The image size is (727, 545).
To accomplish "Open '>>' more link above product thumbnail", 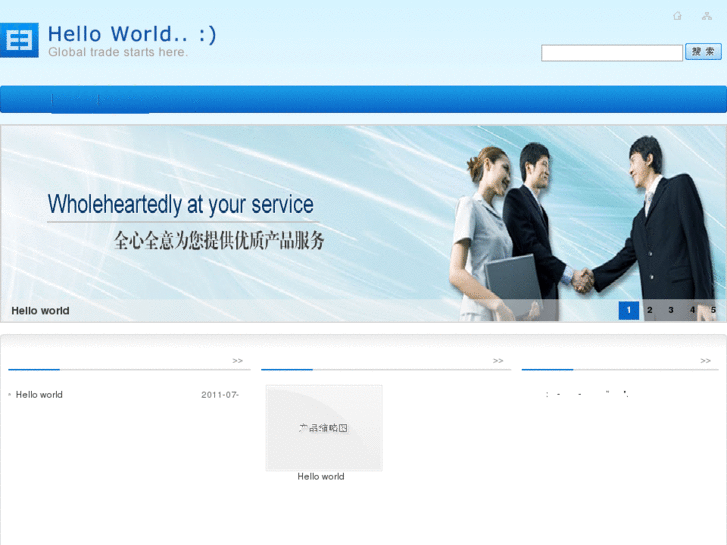I will [x=498, y=360].
